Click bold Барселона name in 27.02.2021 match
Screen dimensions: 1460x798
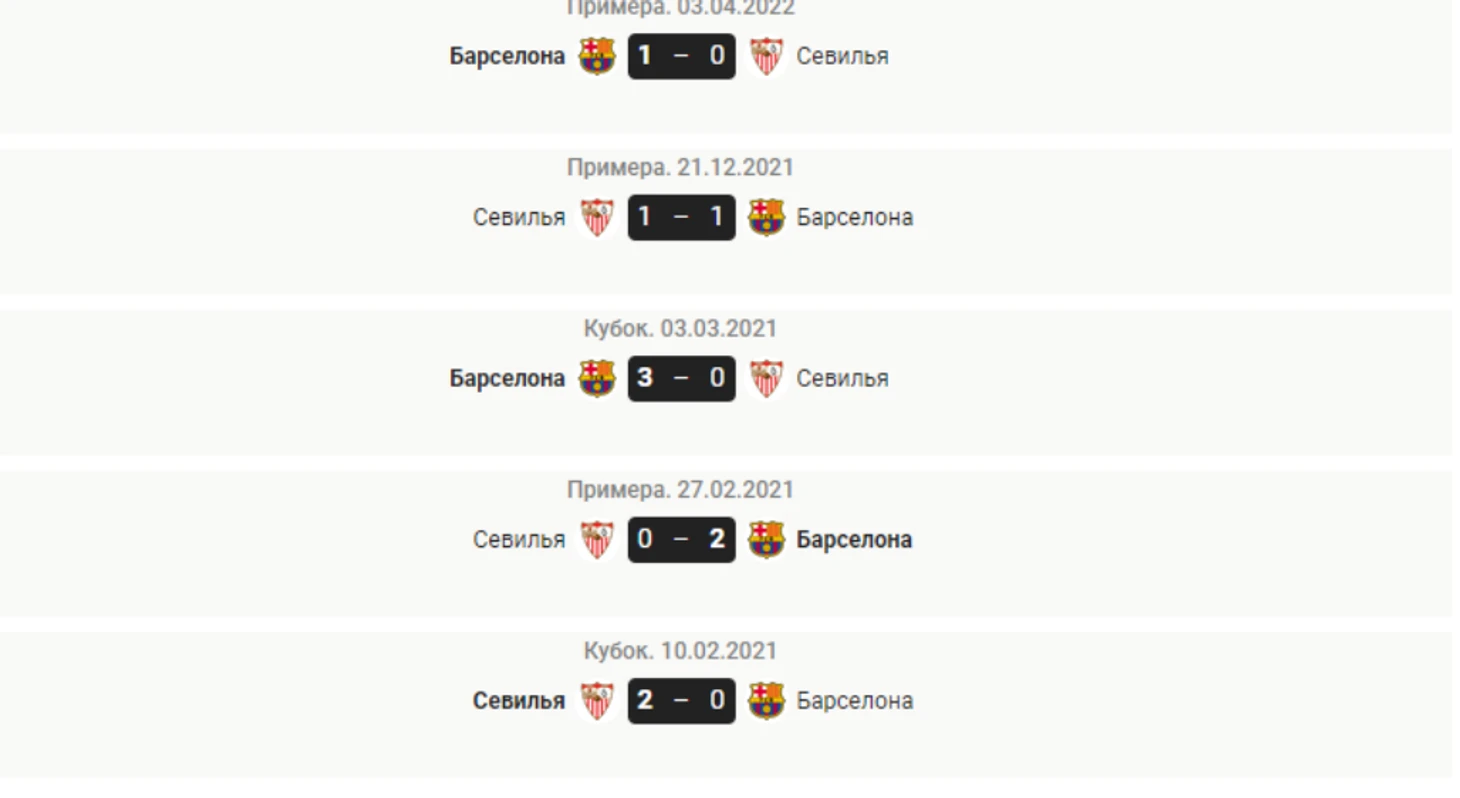pyautogui.click(x=854, y=539)
